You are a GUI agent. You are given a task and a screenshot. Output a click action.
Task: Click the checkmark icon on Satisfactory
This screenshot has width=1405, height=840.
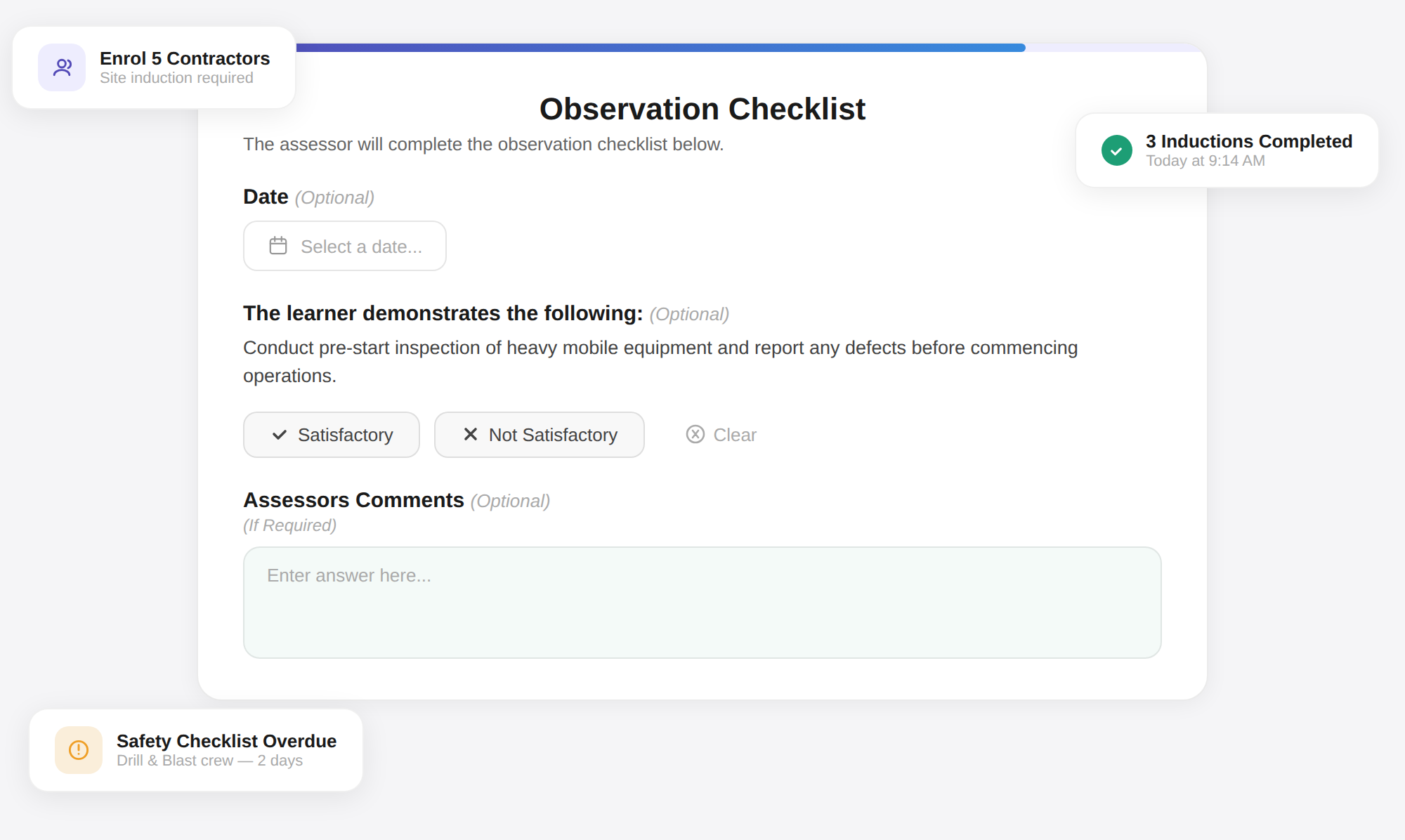pos(280,435)
